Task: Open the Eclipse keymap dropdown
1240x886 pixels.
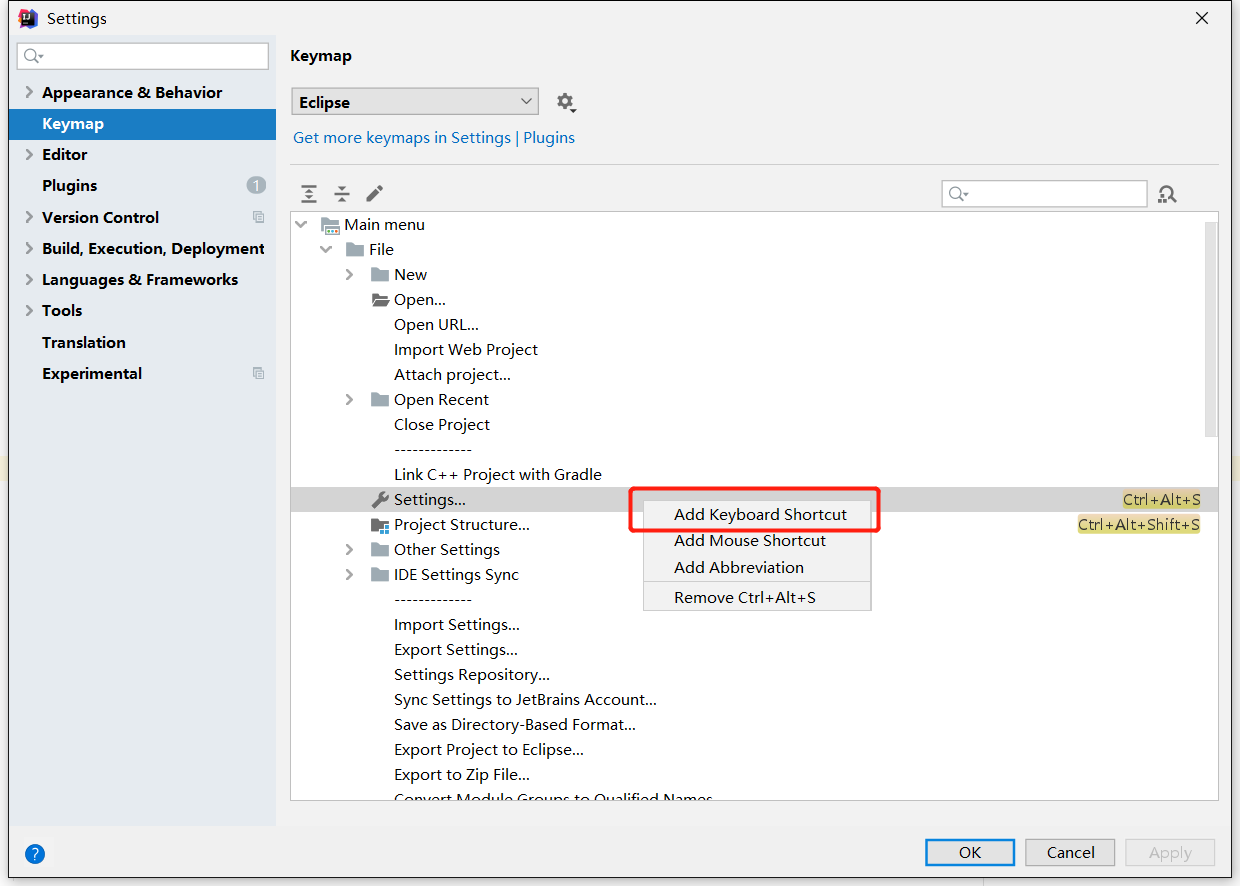Action: [415, 102]
